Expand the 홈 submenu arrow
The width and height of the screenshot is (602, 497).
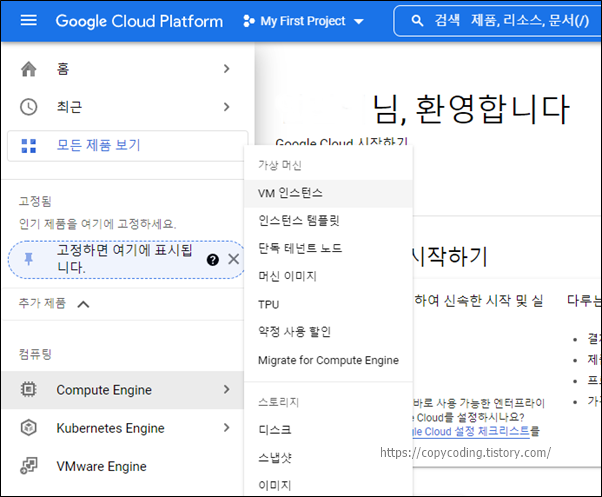pos(227,69)
